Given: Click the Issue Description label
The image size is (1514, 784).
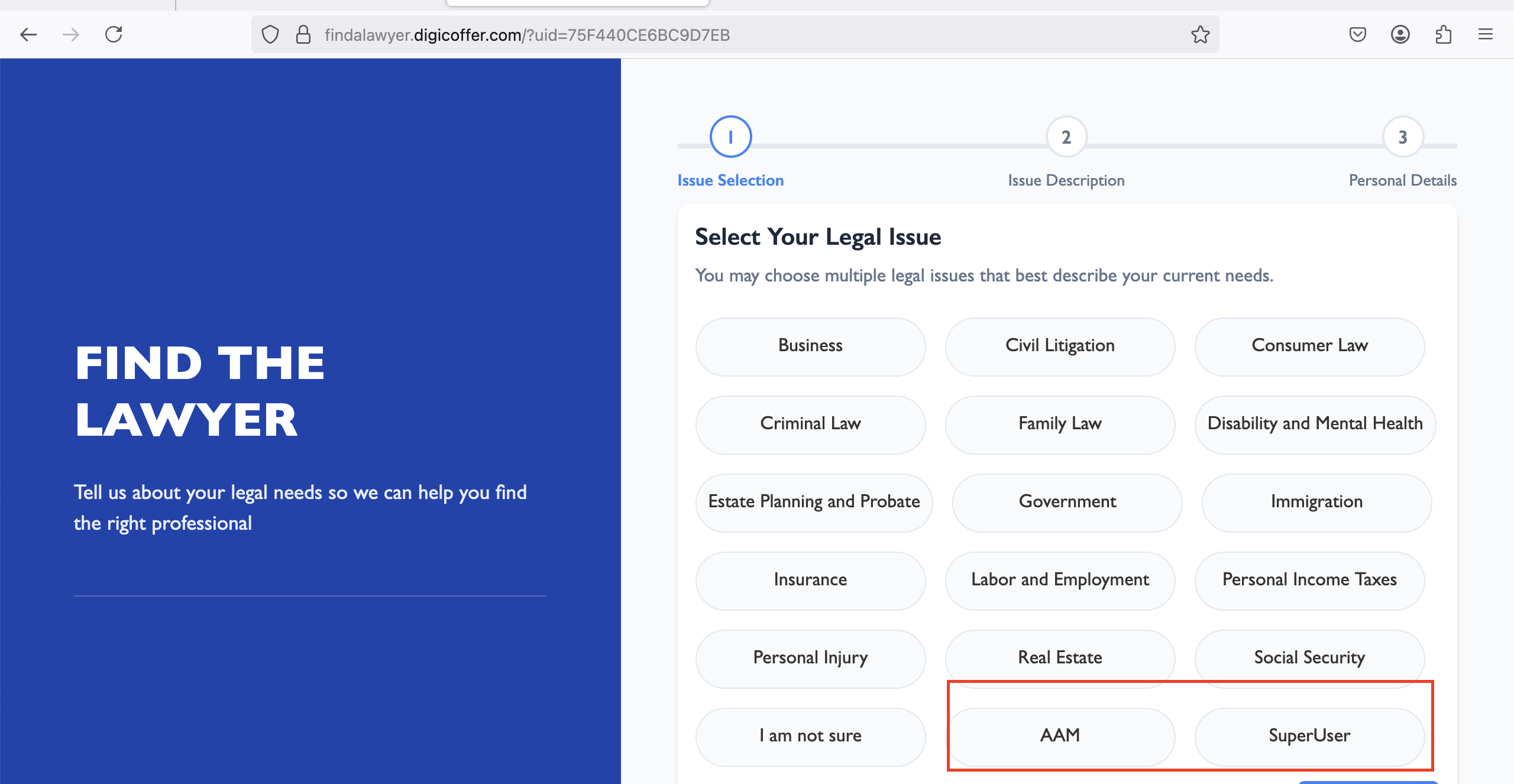Looking at the screenshot, I should coord(1066,180).
